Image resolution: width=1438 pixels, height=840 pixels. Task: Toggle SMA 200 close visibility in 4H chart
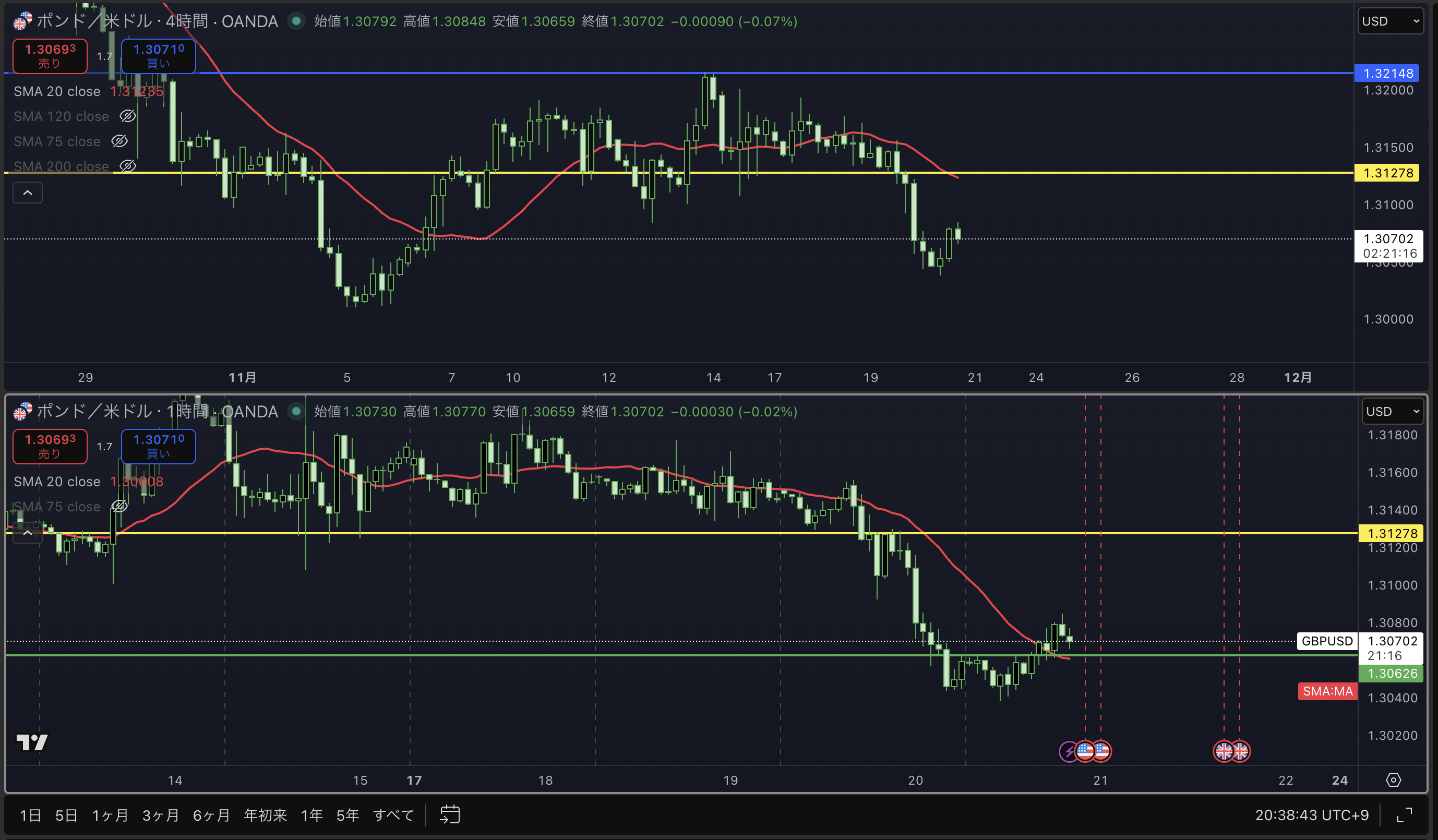click(127, 166)
